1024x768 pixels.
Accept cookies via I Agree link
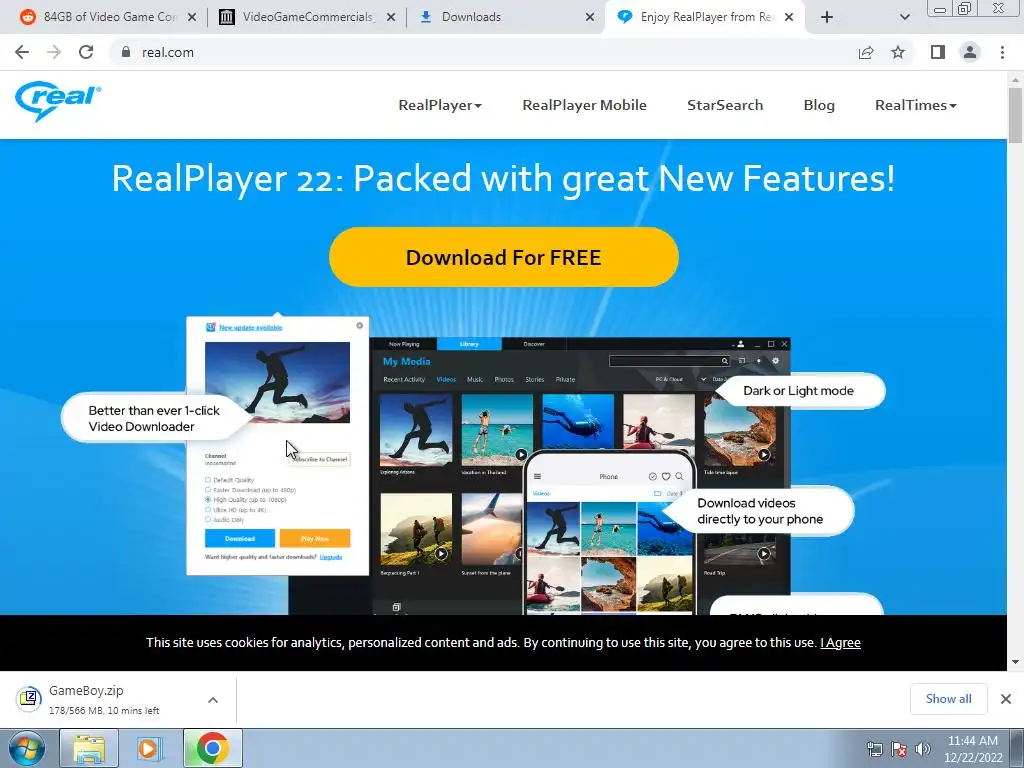pos(840,643)
